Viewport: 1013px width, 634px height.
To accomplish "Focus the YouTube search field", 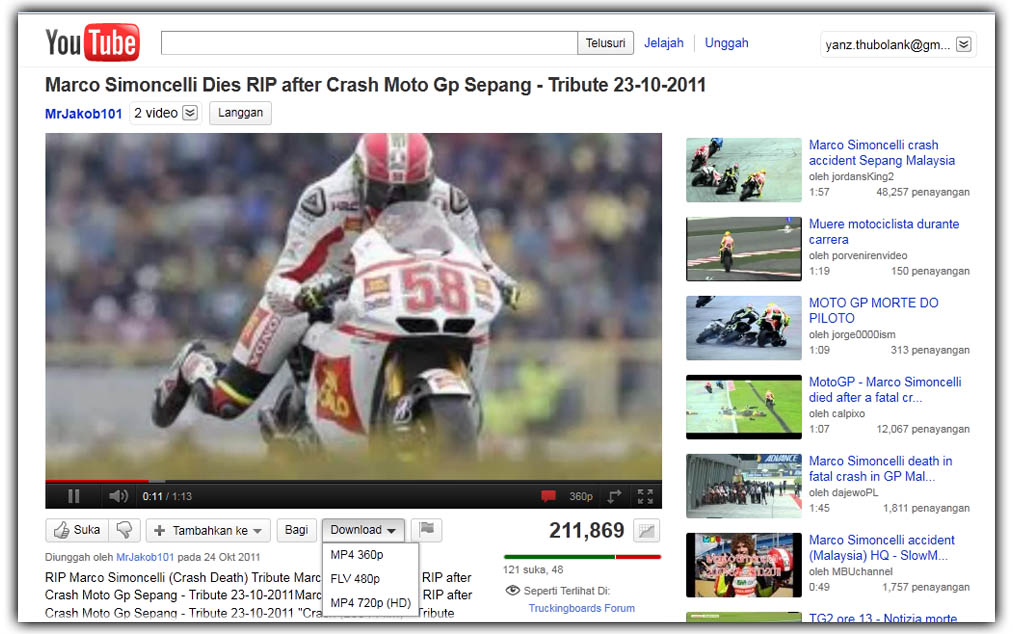I will coord(369,43).
